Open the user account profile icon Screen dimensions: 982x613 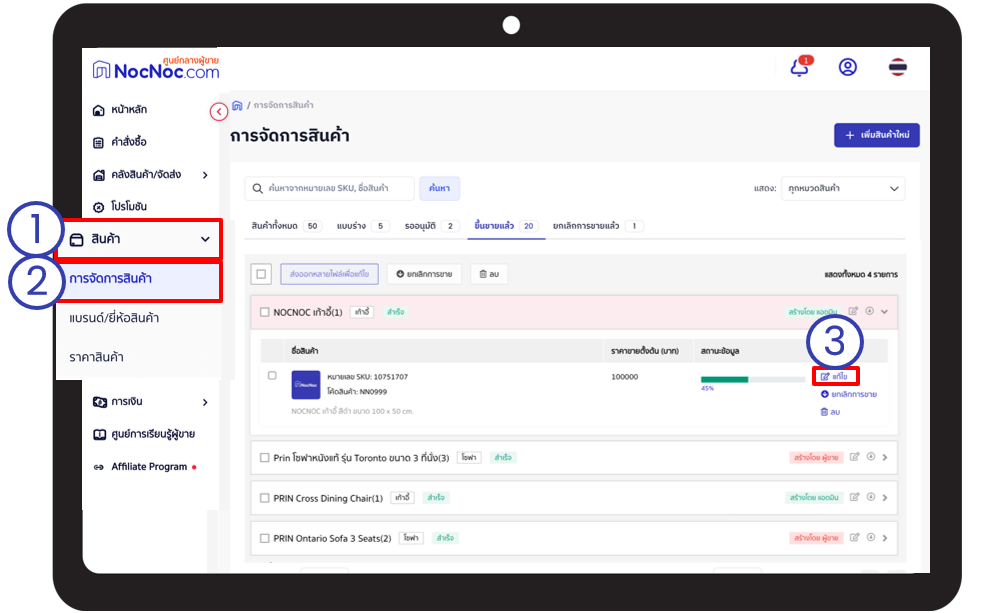tap(847, 67)
